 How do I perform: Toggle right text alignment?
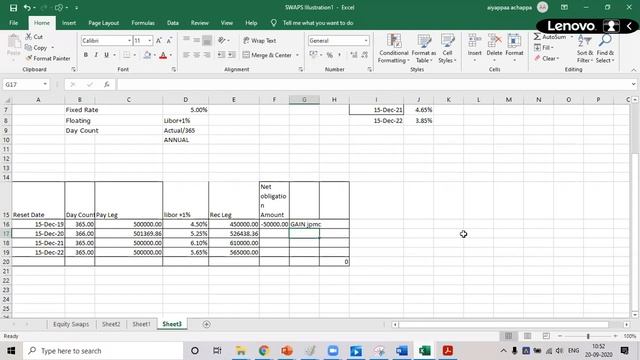[x=207, y=55]
